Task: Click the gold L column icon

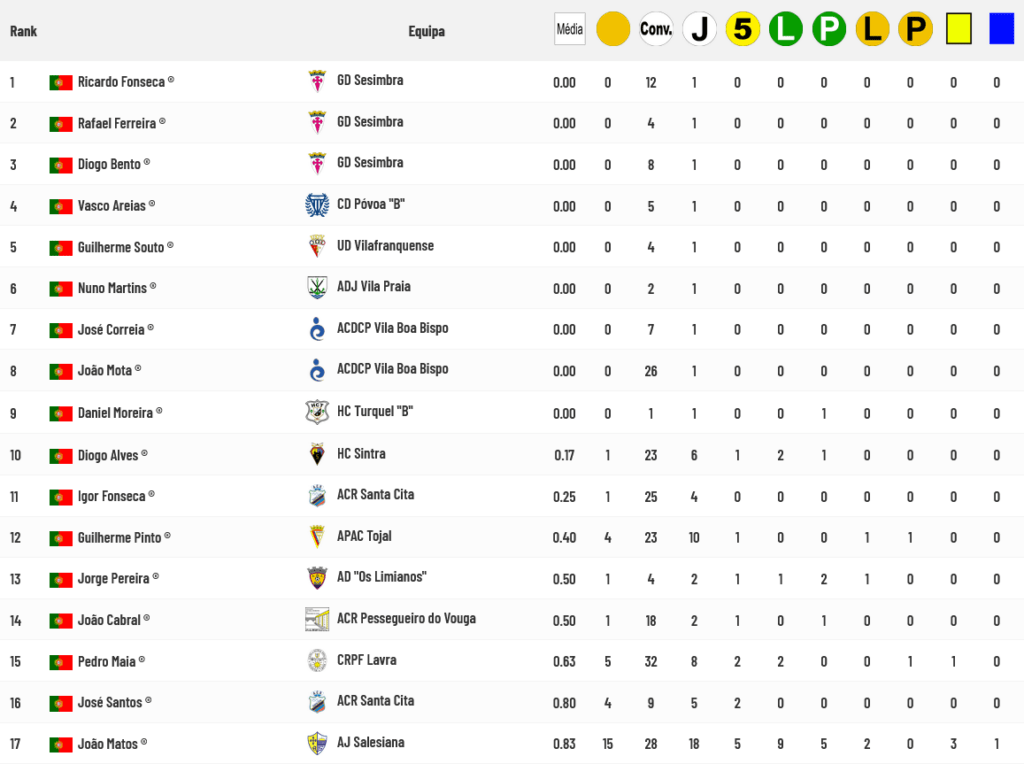Action: (x=872, y=29)
